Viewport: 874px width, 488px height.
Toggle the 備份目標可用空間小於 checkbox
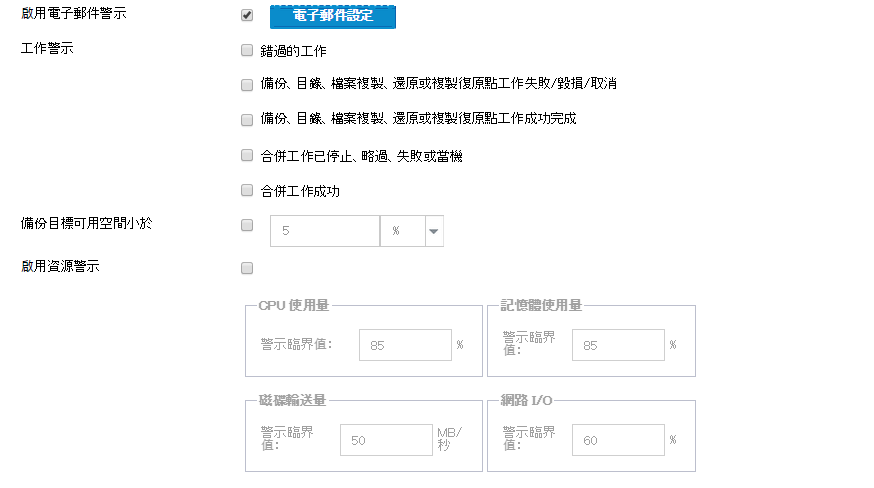[x=247, y=226]
